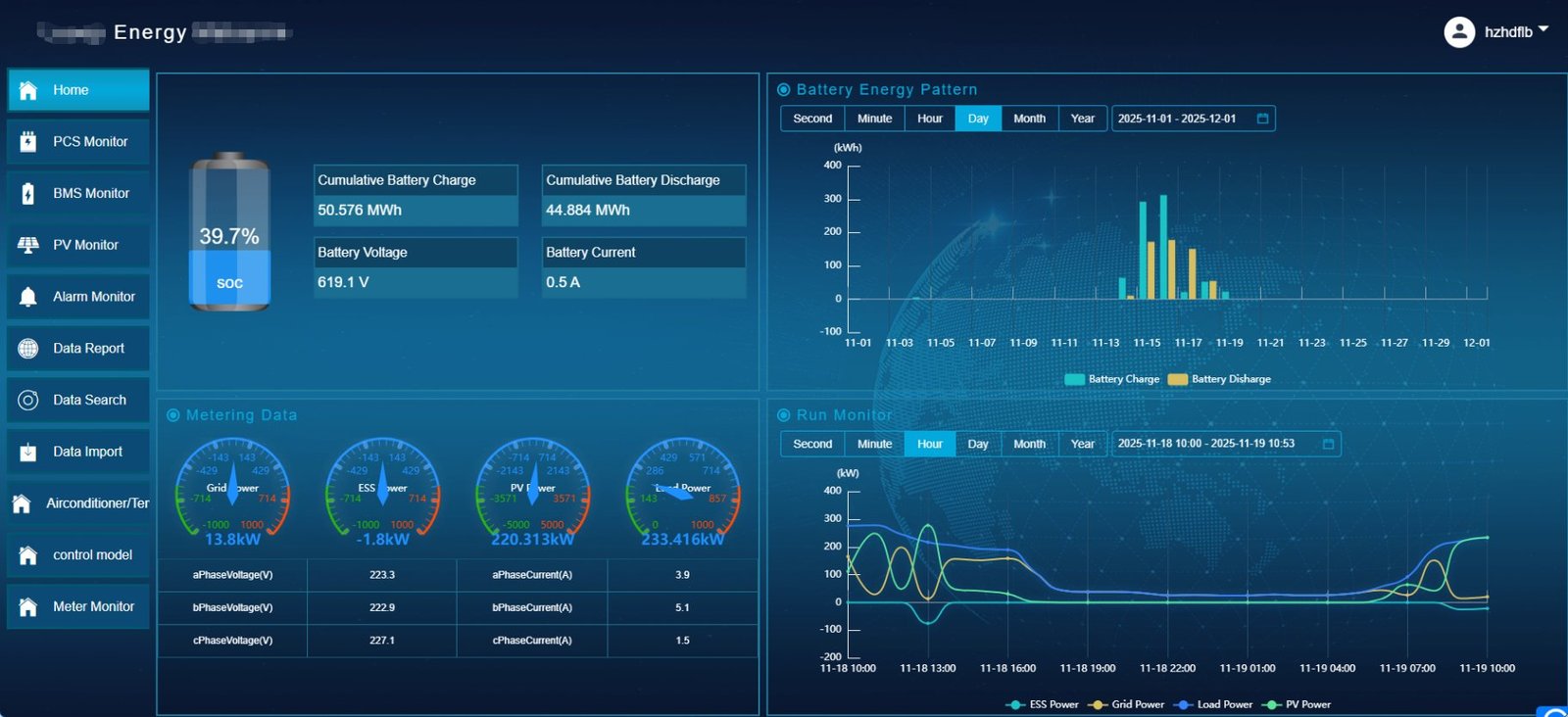Click the control model house icon
Viewport: 1568px width, 717px height.
coord(28,555)
